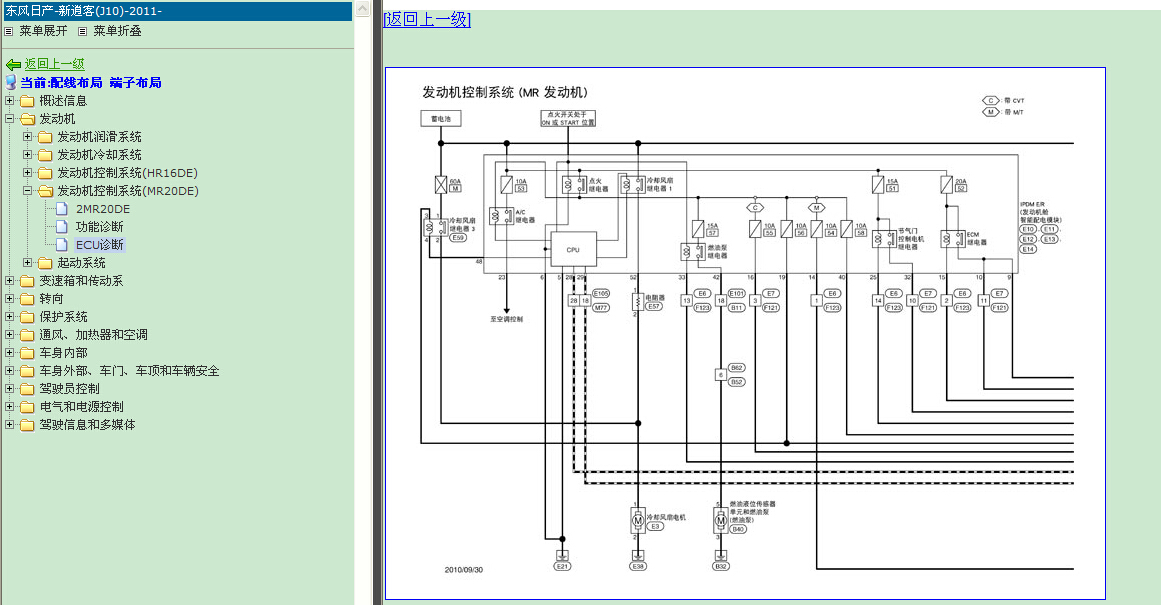This screenshot has height=605, width=1161.
Task: Click the ECU诊断 document icon
Action: coord(62,244)
